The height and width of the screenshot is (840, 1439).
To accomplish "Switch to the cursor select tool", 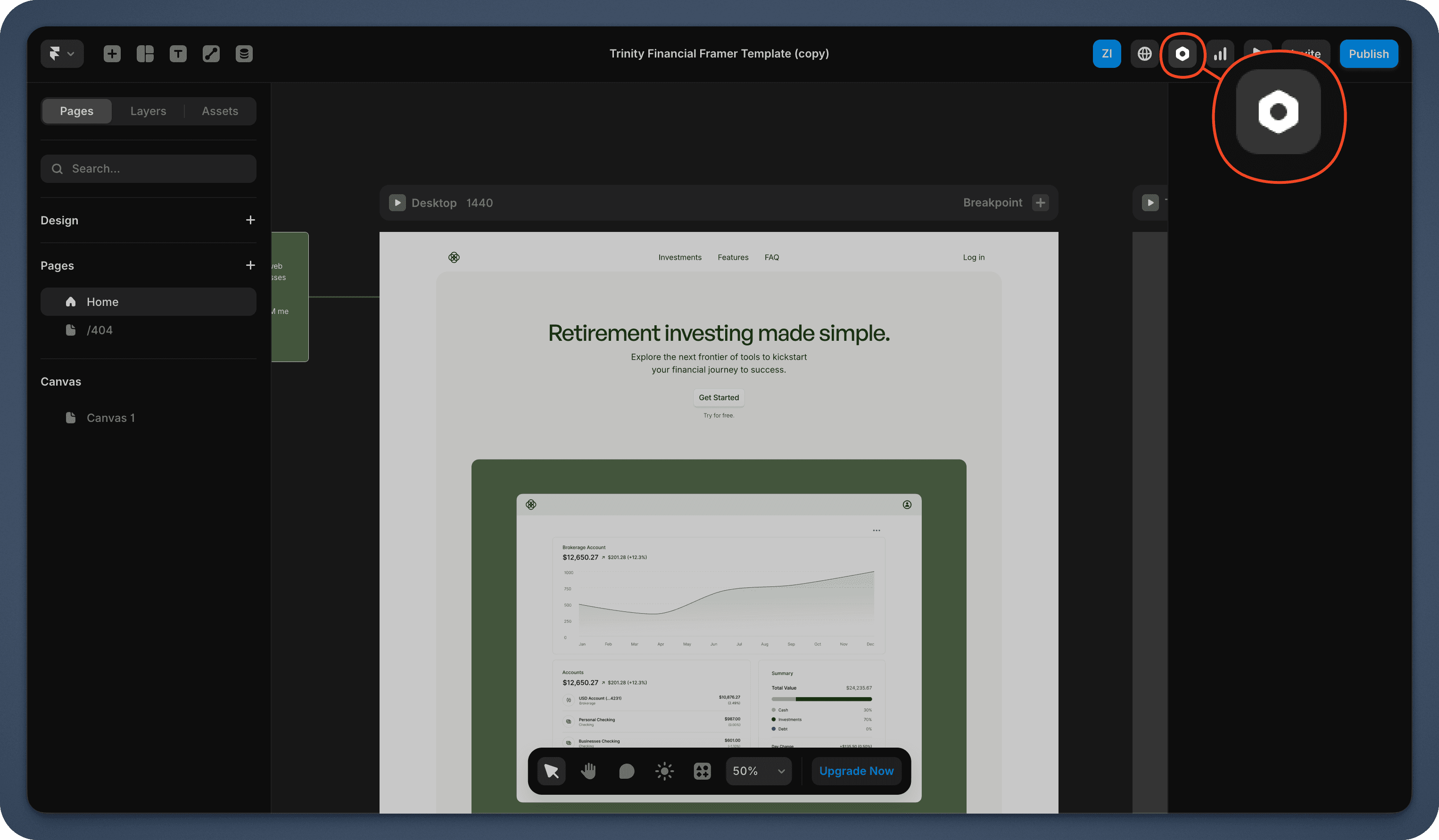I will pos(551,771).
